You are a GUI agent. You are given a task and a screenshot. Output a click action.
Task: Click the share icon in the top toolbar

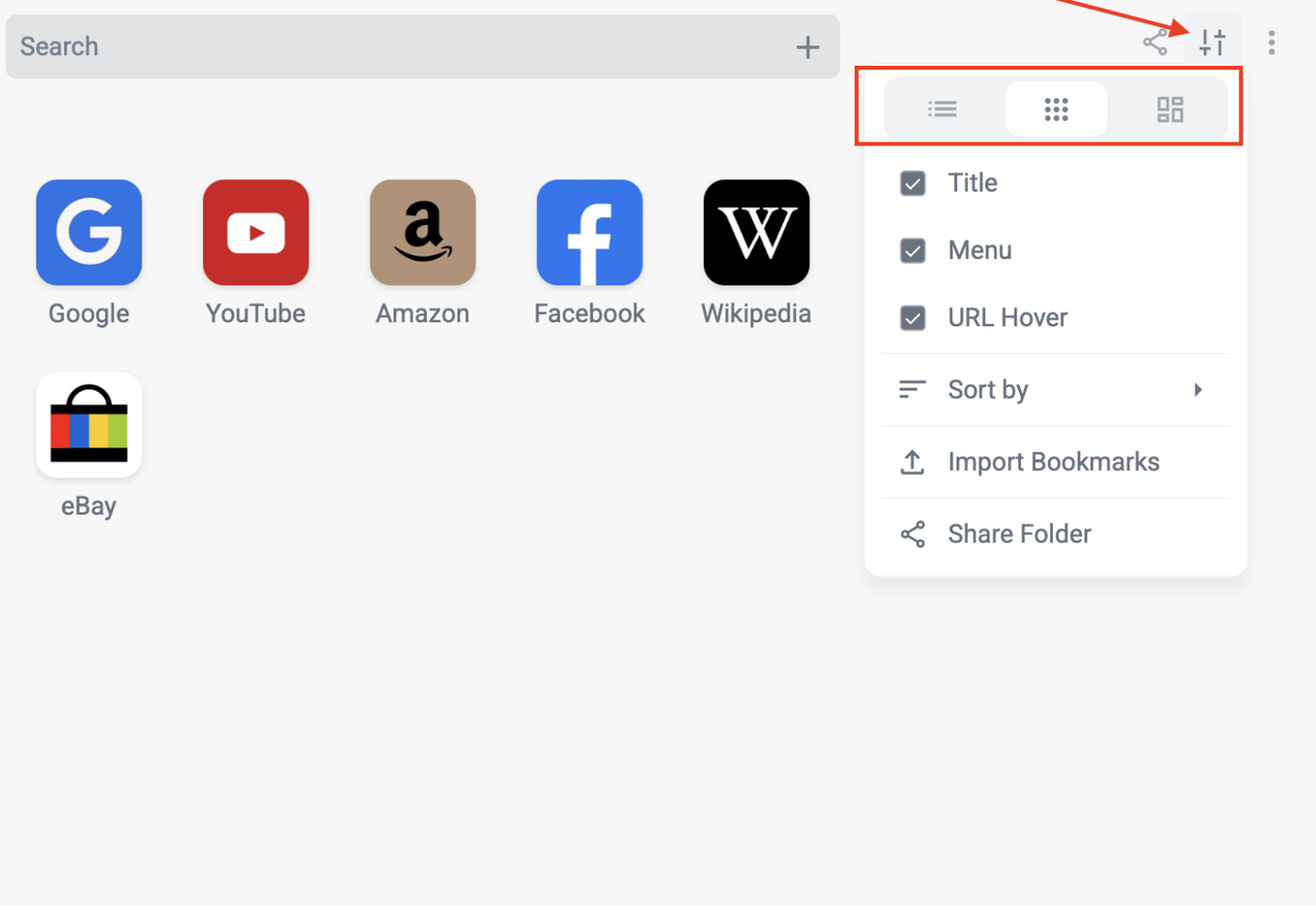[1155, 42]
